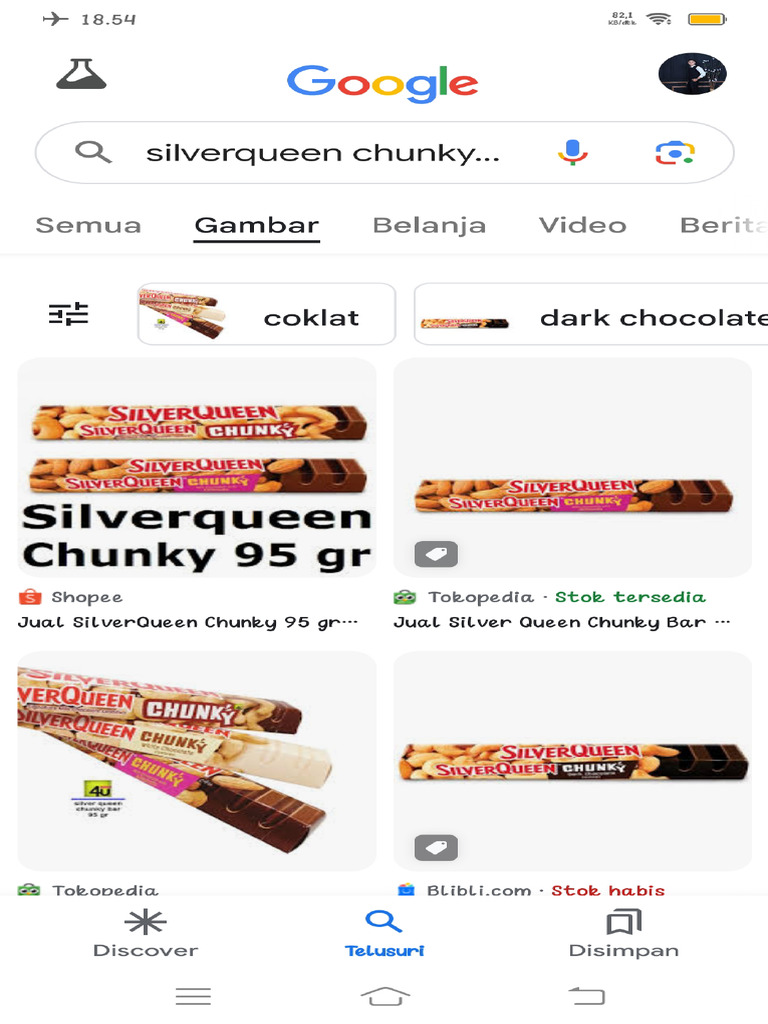Open Tokopedia Silver Queen Chunky Bar link

562,622
